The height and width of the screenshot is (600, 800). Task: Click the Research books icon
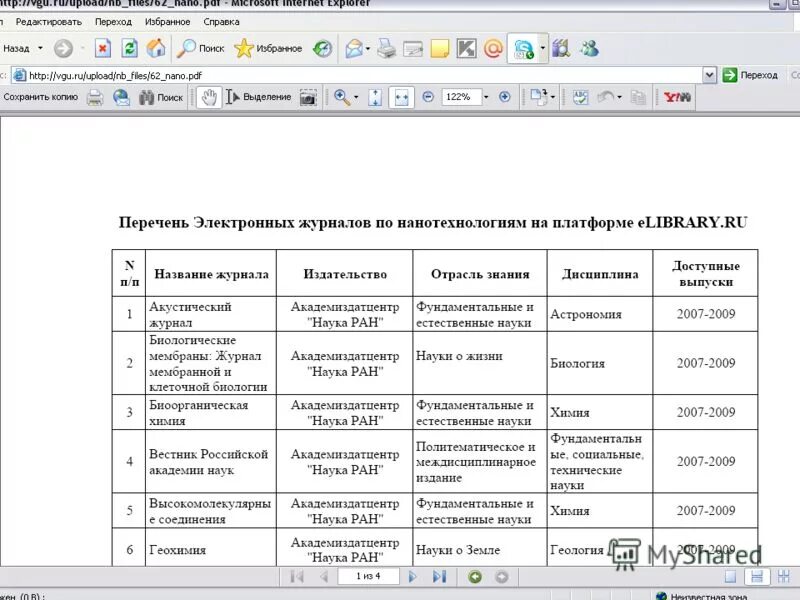click(561, 48)
